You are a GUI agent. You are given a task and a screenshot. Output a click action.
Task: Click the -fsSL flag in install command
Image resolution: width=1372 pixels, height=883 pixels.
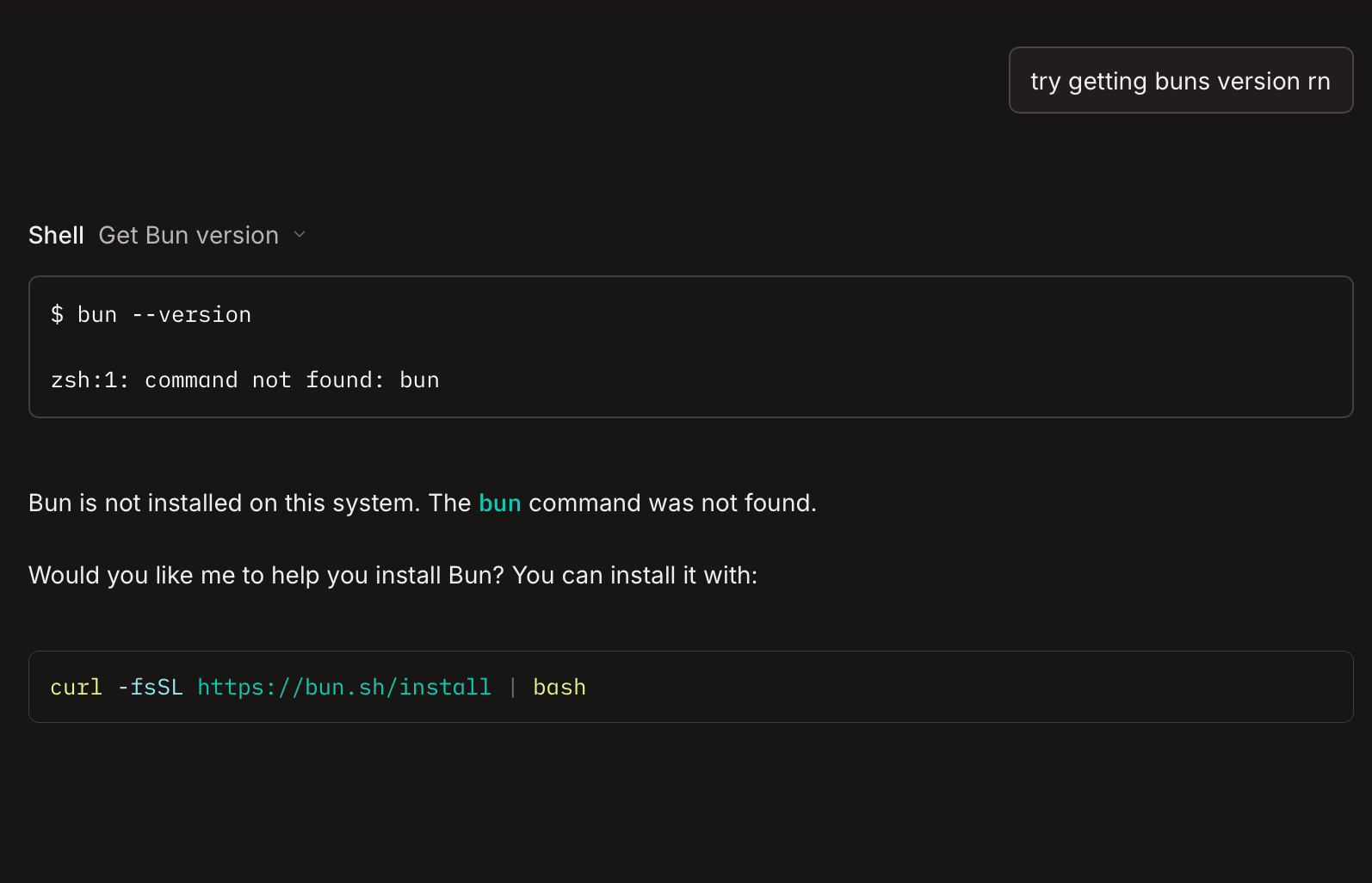[150, 687]
